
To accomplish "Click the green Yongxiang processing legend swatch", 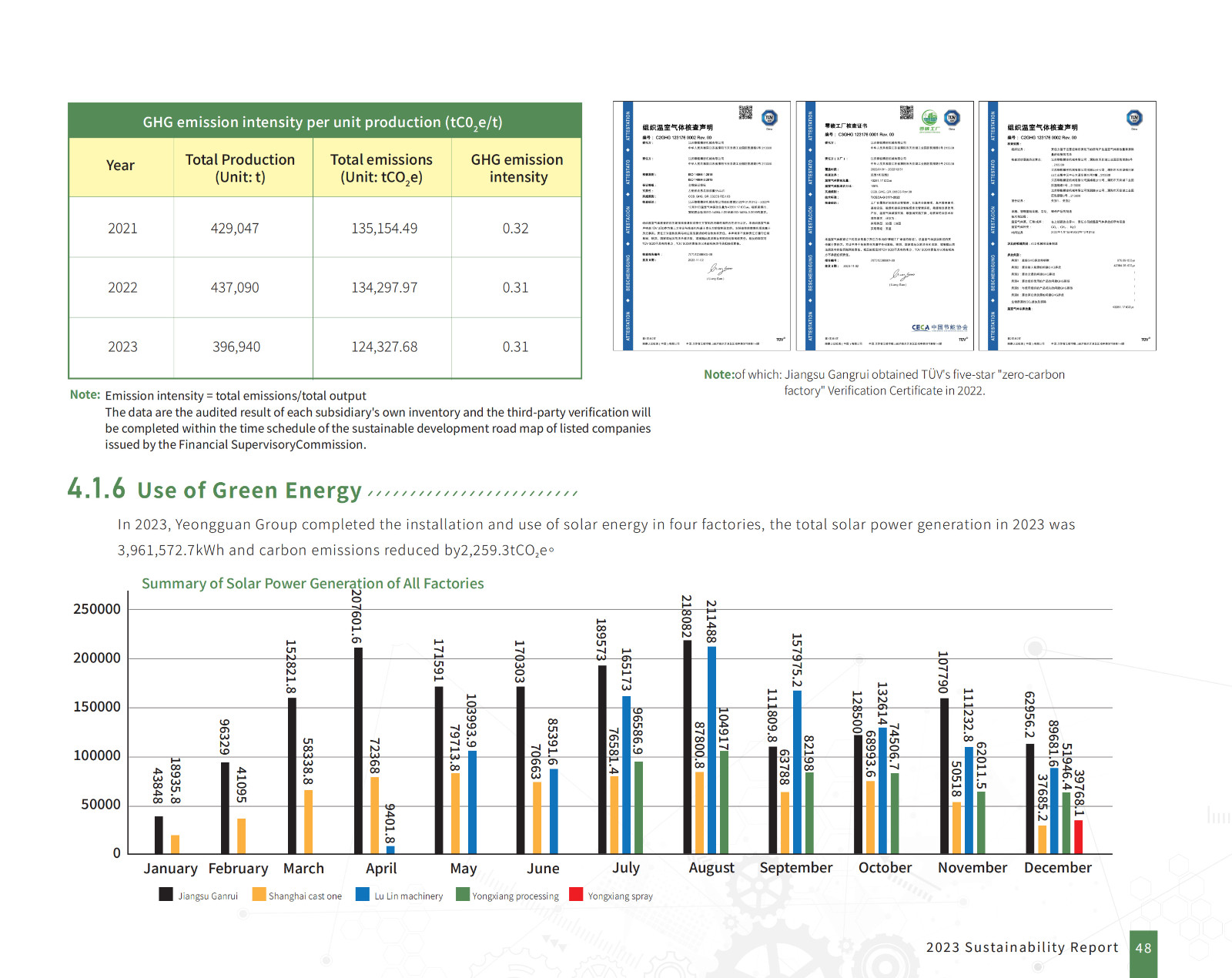I will click(x=462, y=894).
